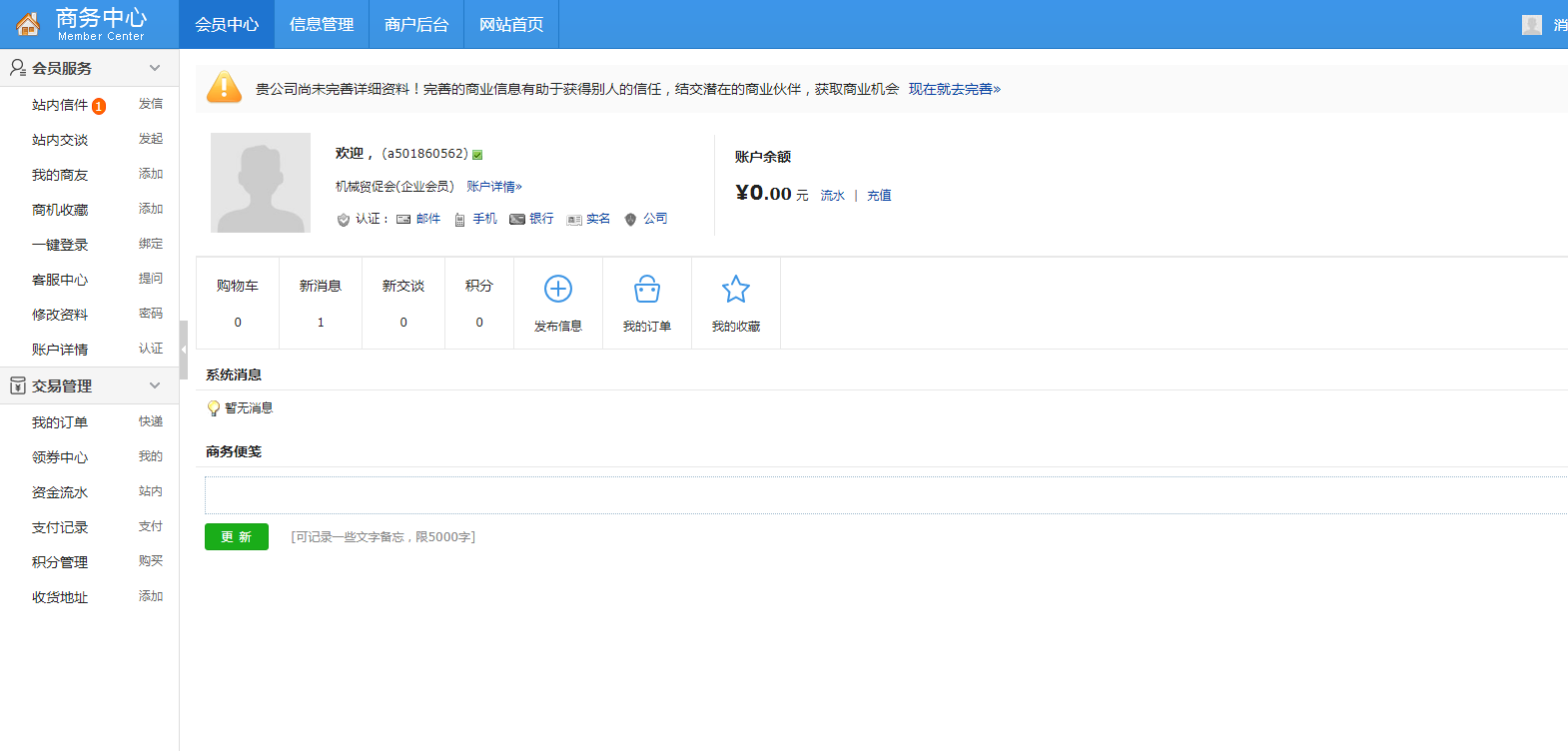Image resolution: width=1568 pixels, height=751 pixels.
Task: Open 我的订单 shopping bag icon
Action: (x=646, y=289)
